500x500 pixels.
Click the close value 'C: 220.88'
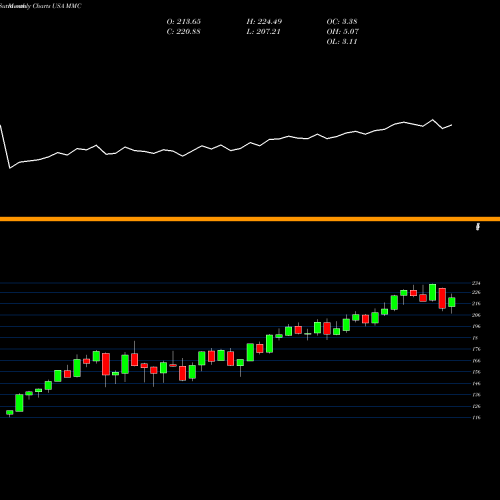pos(183,32)
